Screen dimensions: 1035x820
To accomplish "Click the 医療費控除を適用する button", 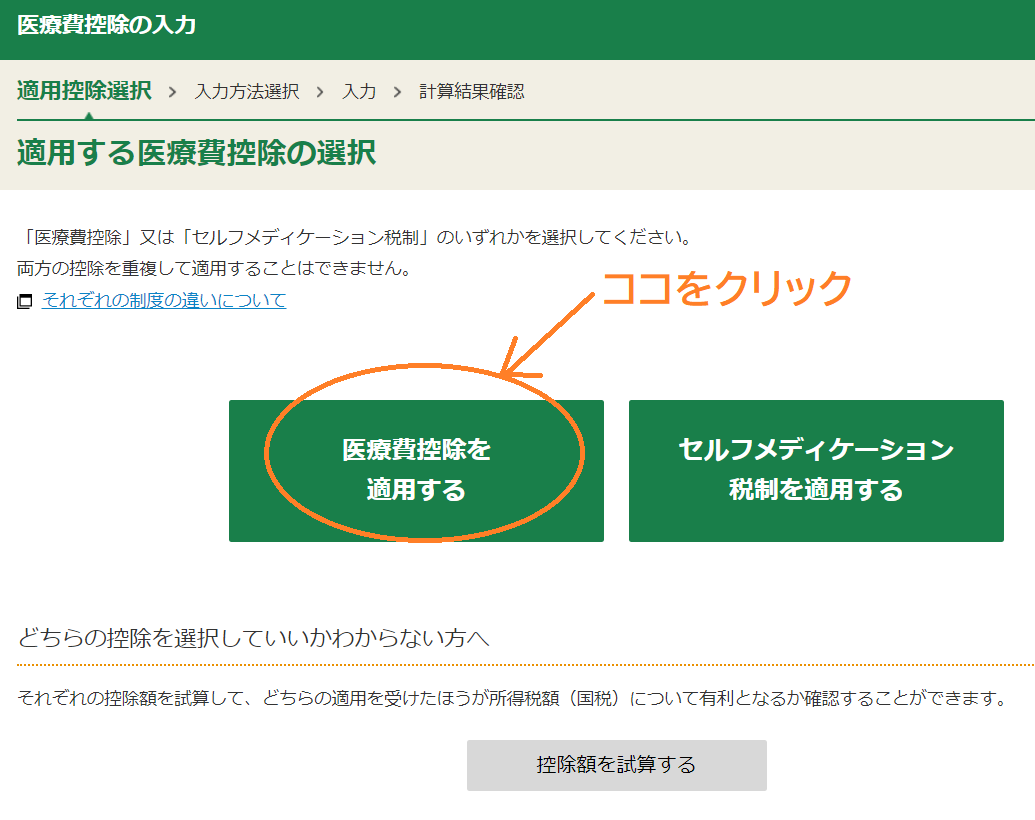I will click(x=416, y=470).
